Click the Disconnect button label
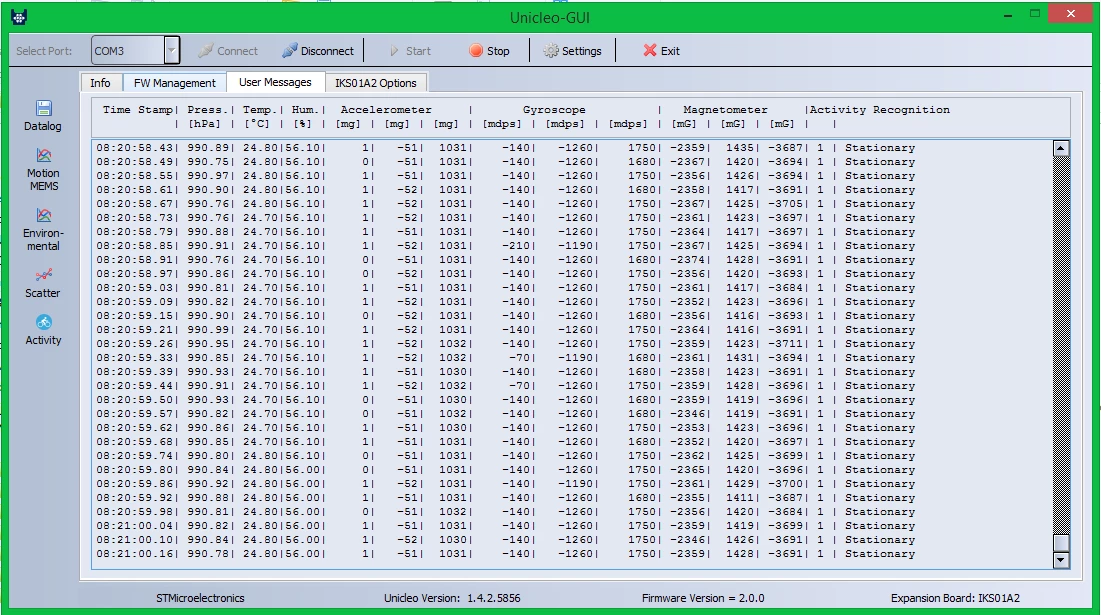Screen dimensions: 1101x615 (327, 51)
